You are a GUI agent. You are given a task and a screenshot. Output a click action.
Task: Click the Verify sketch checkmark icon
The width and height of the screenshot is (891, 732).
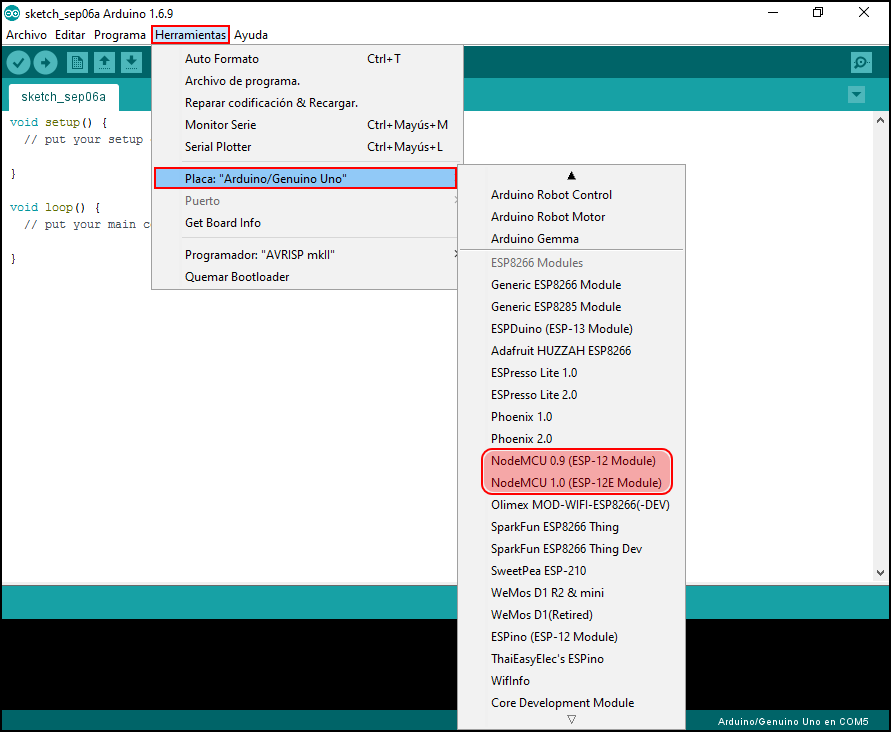click(x=18, y=63)
